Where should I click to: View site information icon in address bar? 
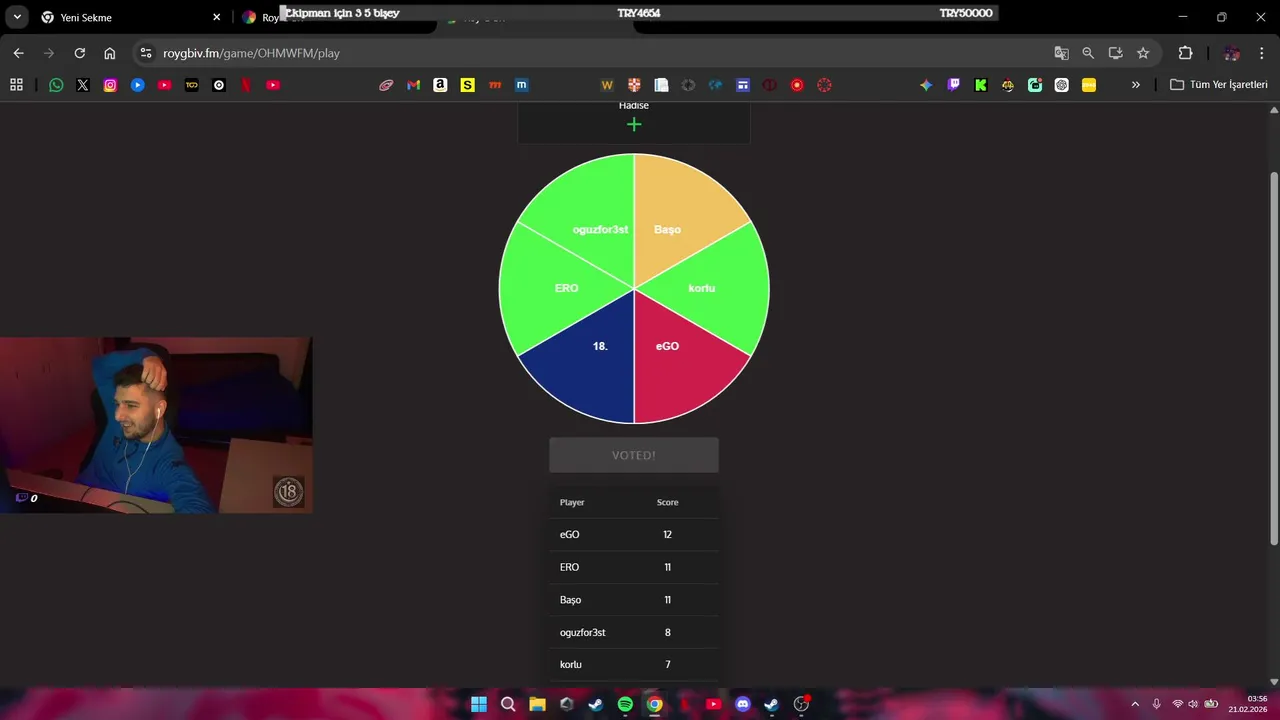pos(146,53)
